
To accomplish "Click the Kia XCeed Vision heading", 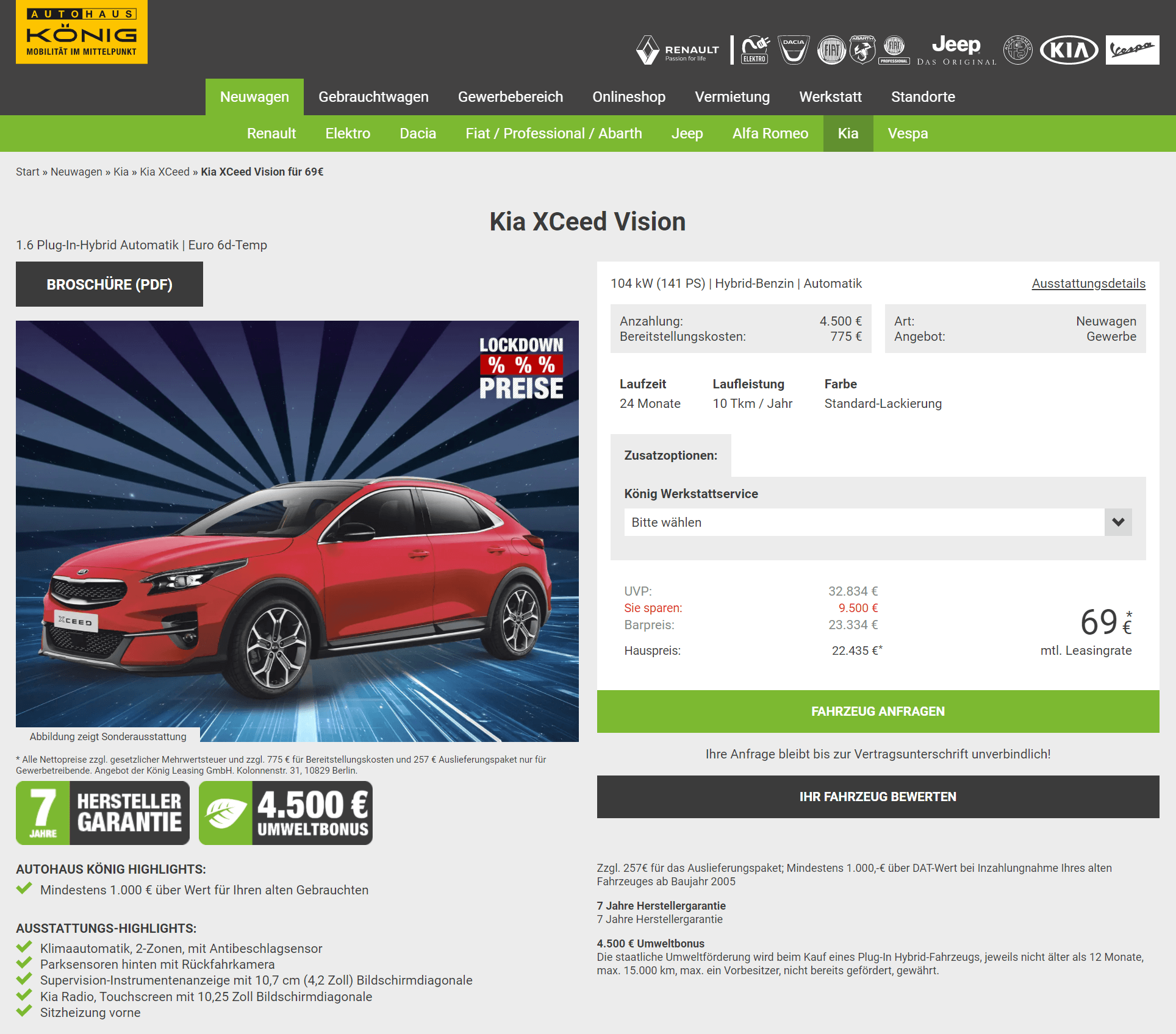I will (x=587, y=222).
